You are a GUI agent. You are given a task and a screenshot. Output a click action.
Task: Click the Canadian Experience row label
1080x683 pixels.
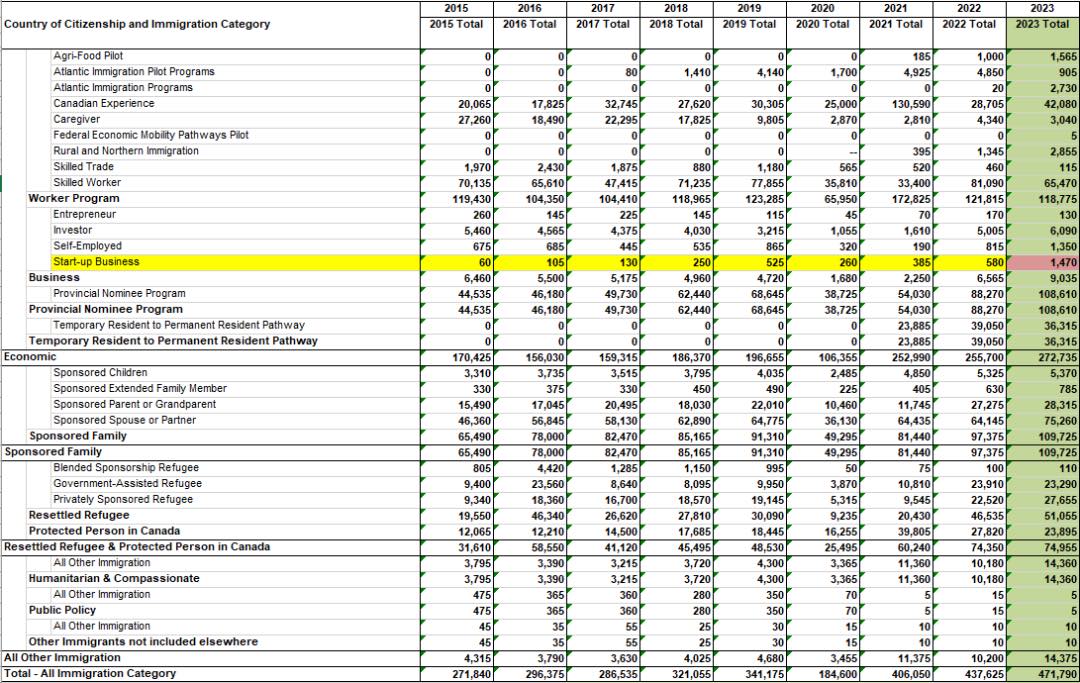coord(103,103)
